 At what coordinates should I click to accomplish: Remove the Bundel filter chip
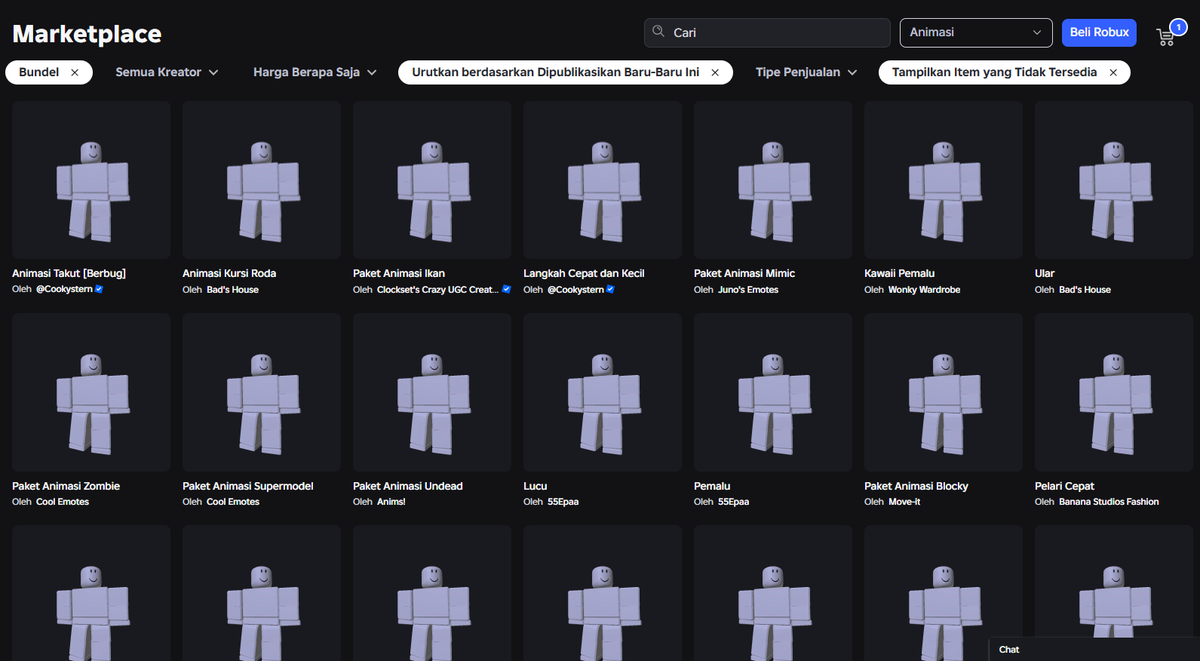point(75,72)
